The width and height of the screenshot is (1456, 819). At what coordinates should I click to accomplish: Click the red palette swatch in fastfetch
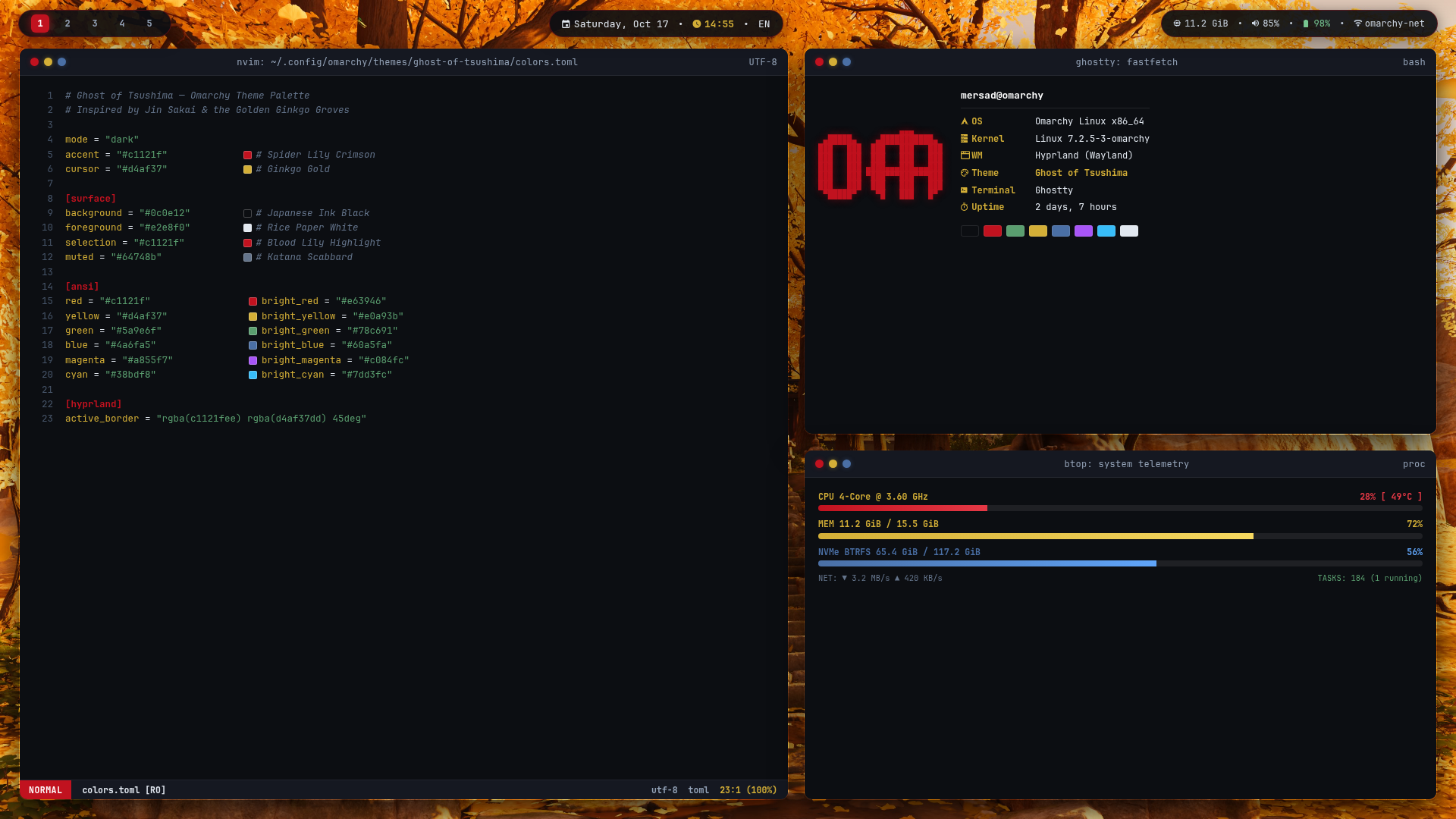point(993,231)
